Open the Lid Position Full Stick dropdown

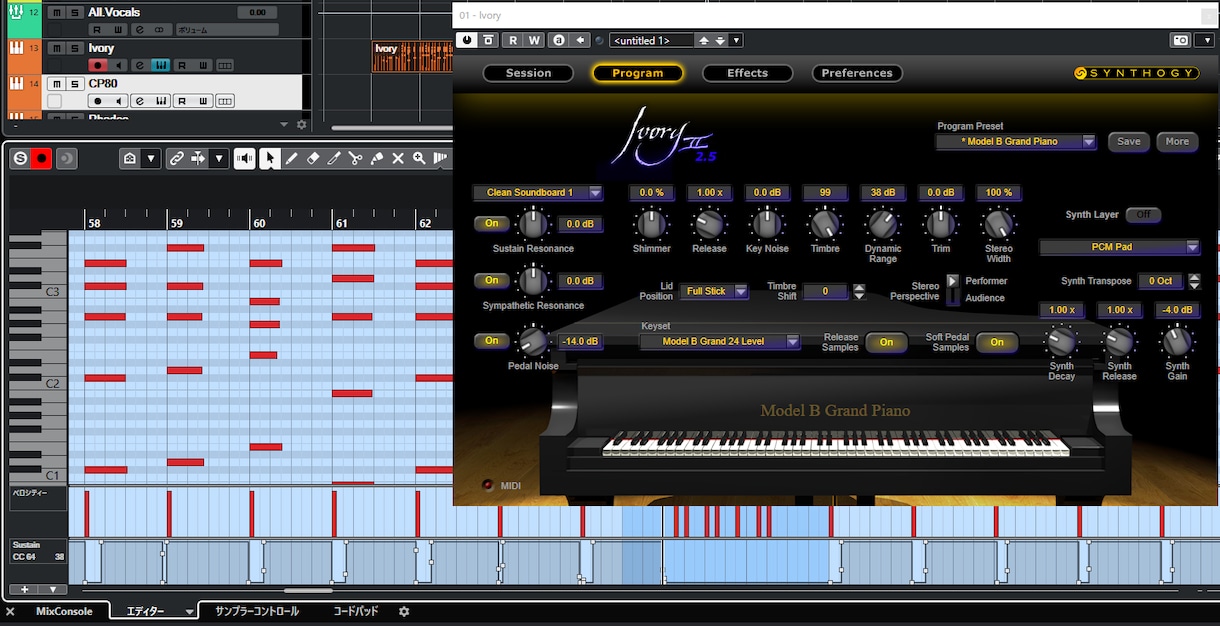(714, 292)
